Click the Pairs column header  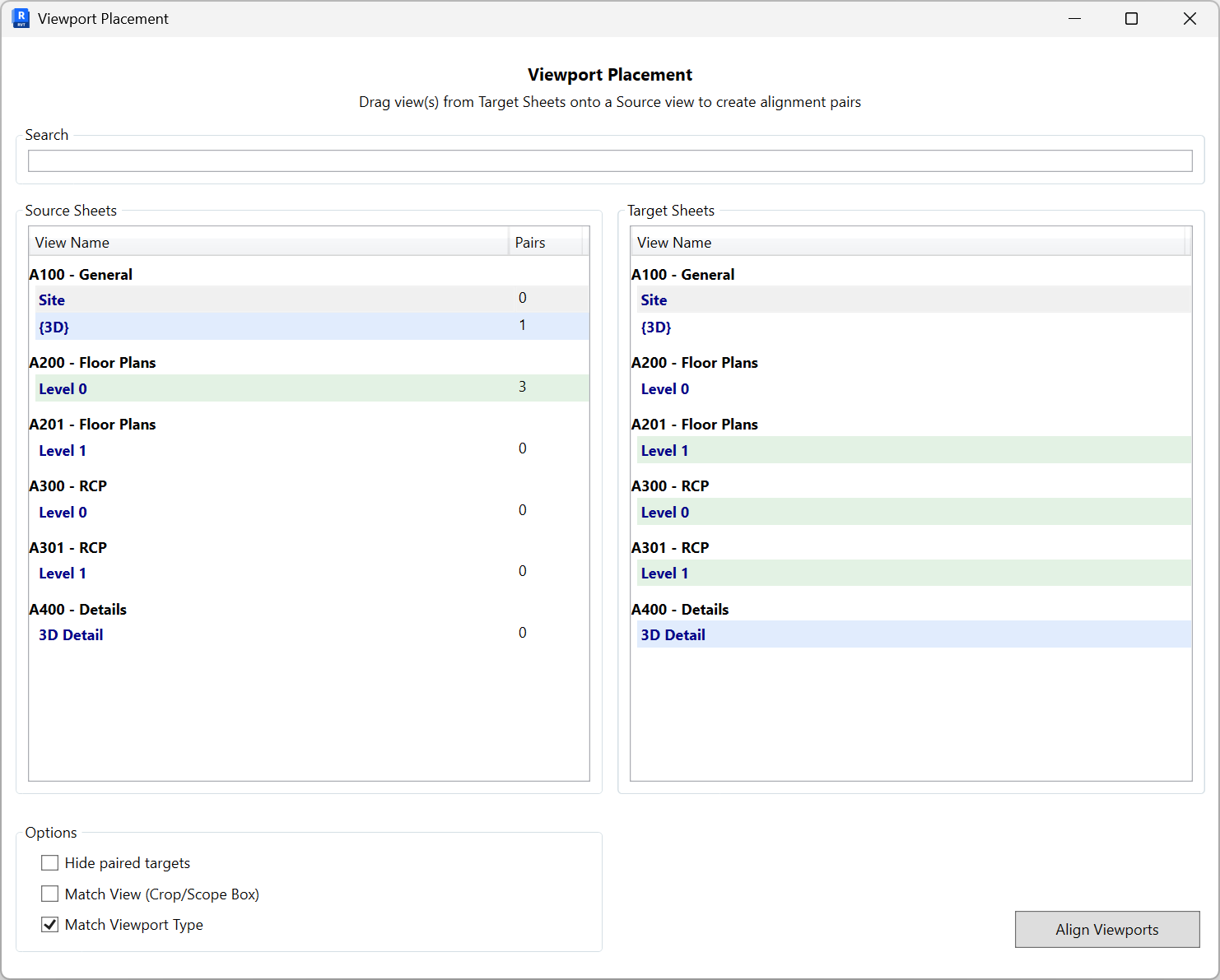tap(529, 242)
